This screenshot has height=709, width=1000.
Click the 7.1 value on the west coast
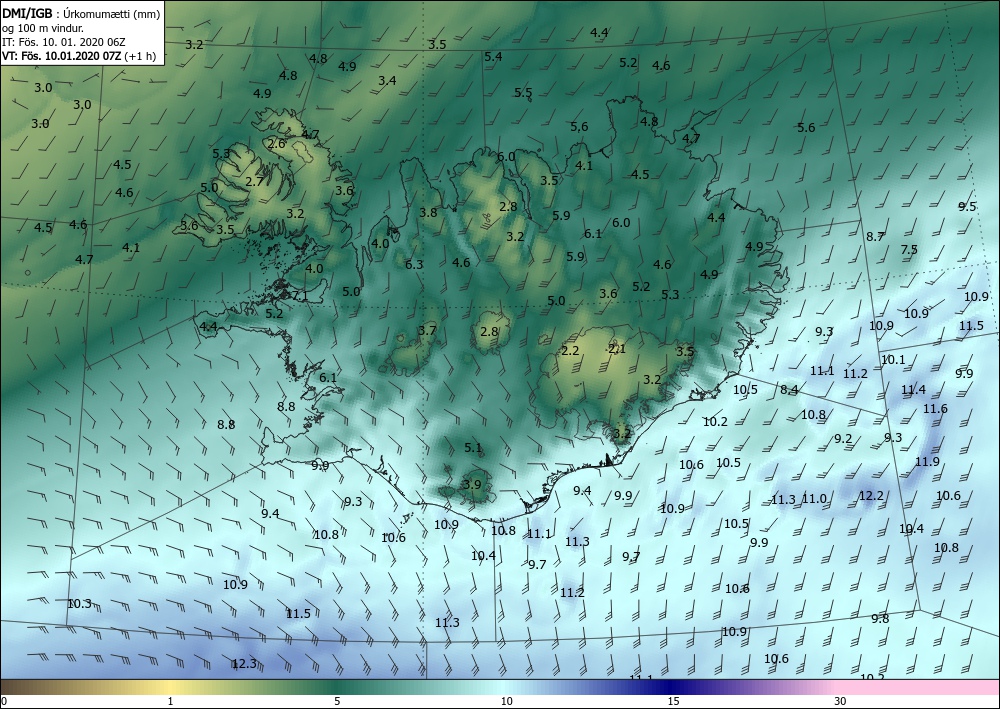300,296
